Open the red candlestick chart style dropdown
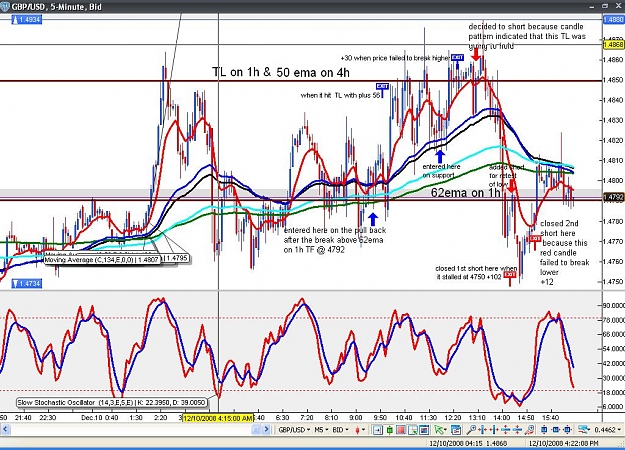625x450 pixels. pos(360,430)
